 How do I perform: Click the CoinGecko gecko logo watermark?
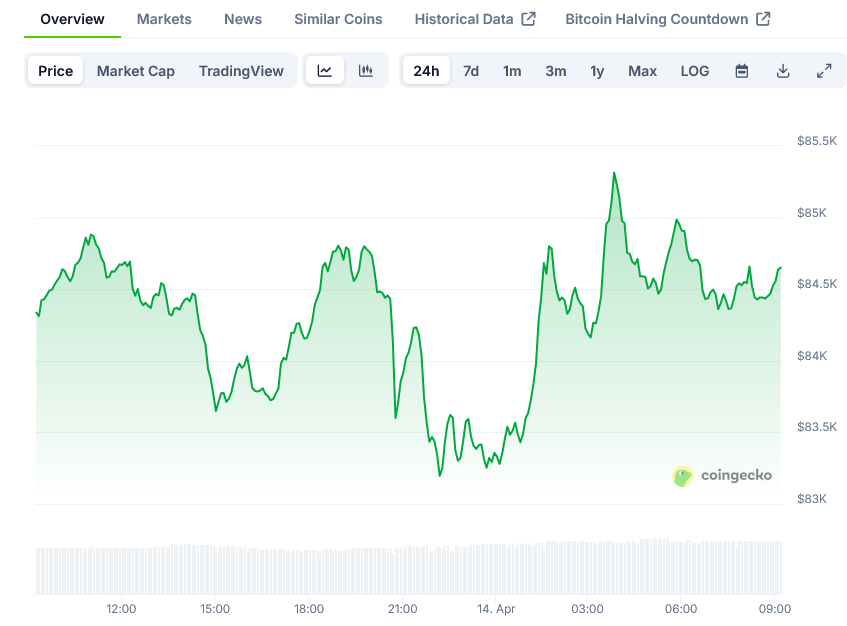tap(683, 476)
